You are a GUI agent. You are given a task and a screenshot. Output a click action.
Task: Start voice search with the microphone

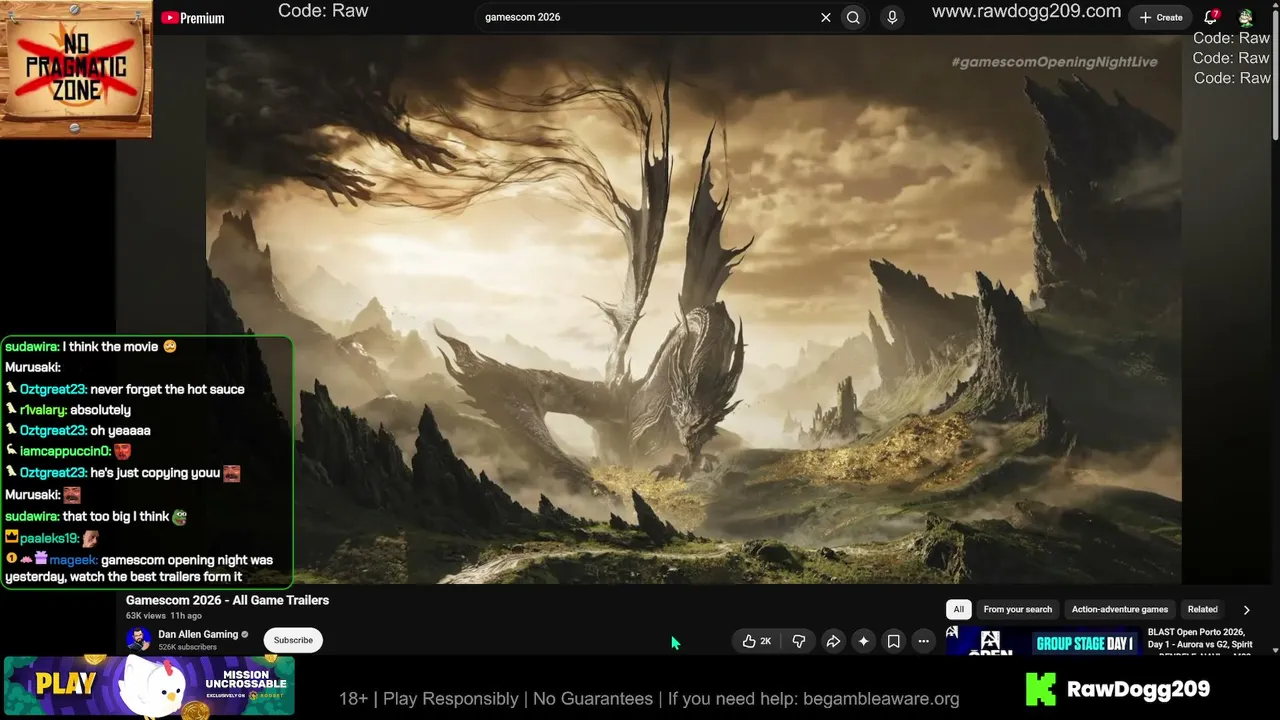(x=892, y=17)
